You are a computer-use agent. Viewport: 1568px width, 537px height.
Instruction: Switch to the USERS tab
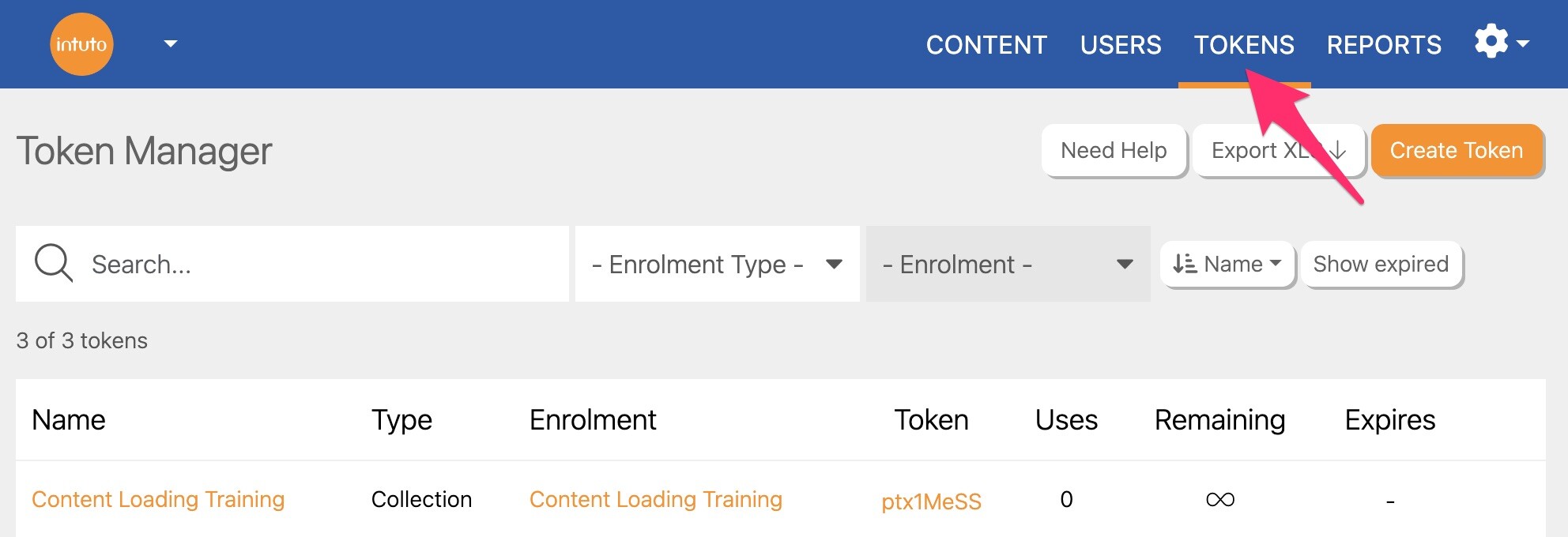pyautogui.click(x=1120, y=45)
